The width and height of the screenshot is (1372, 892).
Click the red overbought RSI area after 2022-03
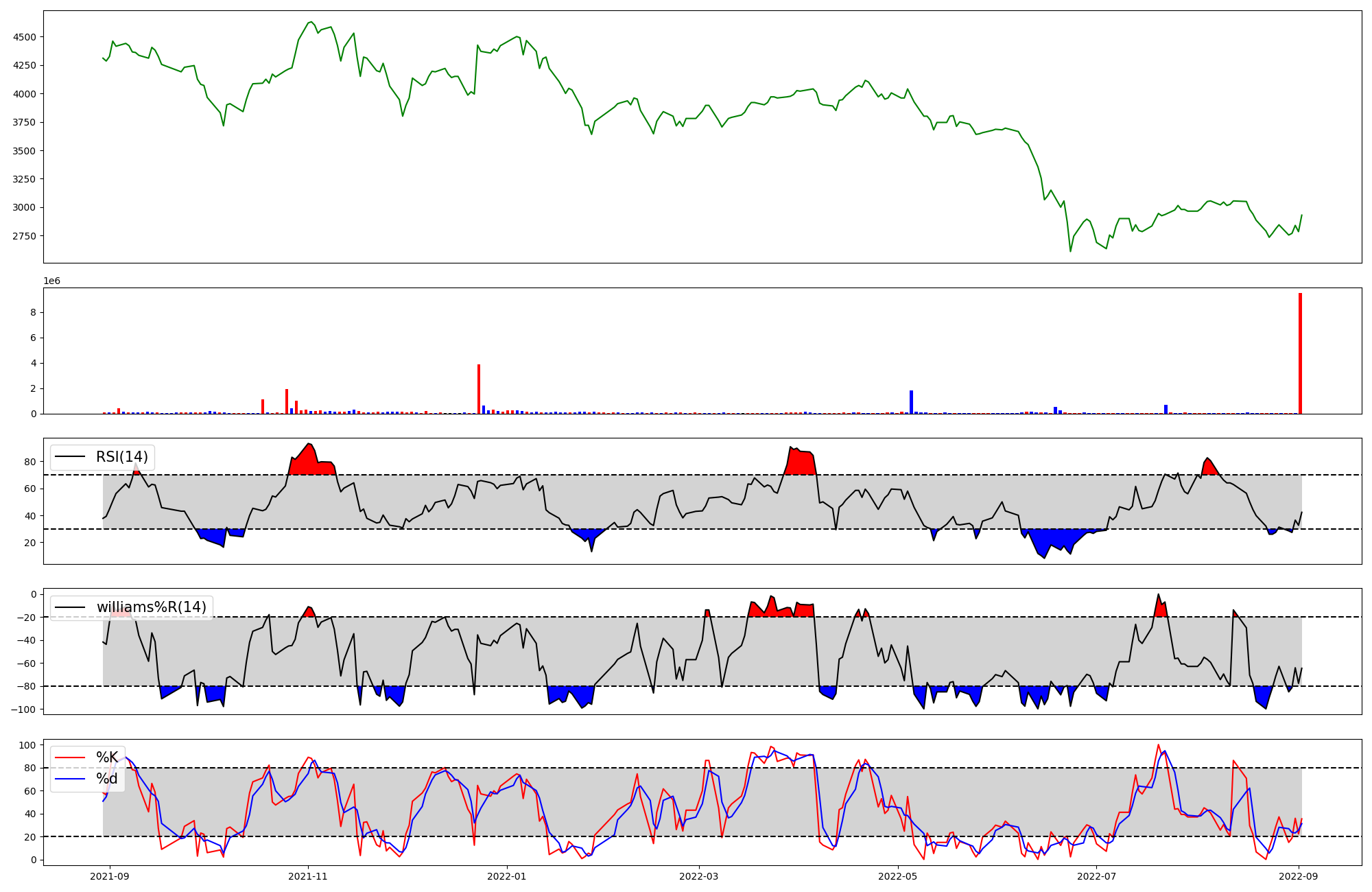coord(800,463)
